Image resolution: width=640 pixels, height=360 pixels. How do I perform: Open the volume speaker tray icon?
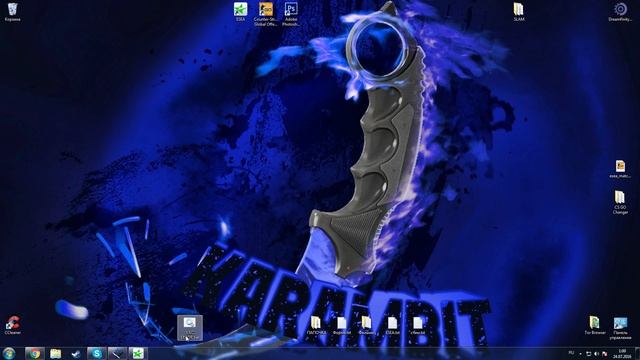tap(596, 353)
